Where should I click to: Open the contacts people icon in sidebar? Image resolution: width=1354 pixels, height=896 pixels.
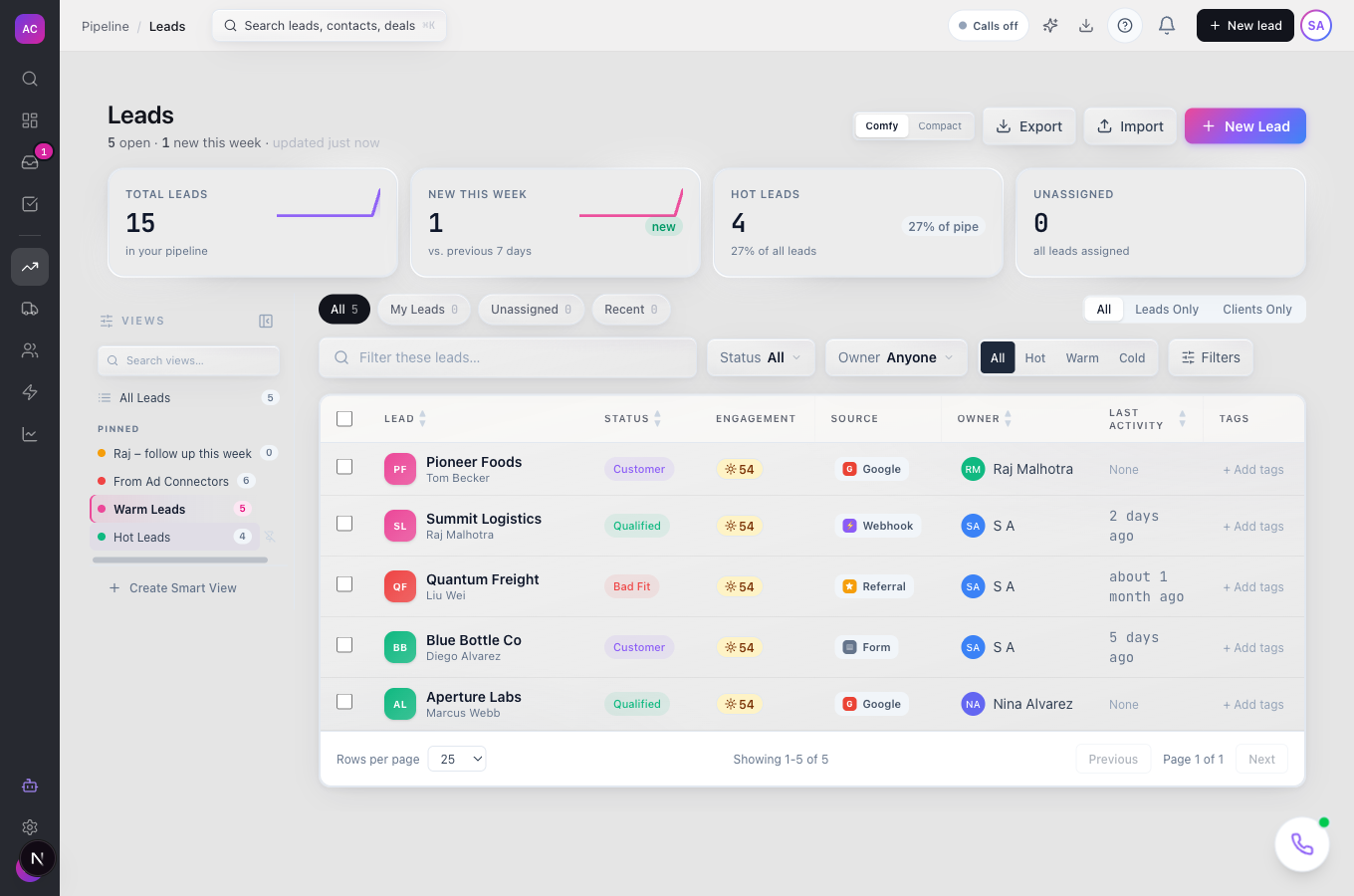pyautogui.click(x=30, y=350)
